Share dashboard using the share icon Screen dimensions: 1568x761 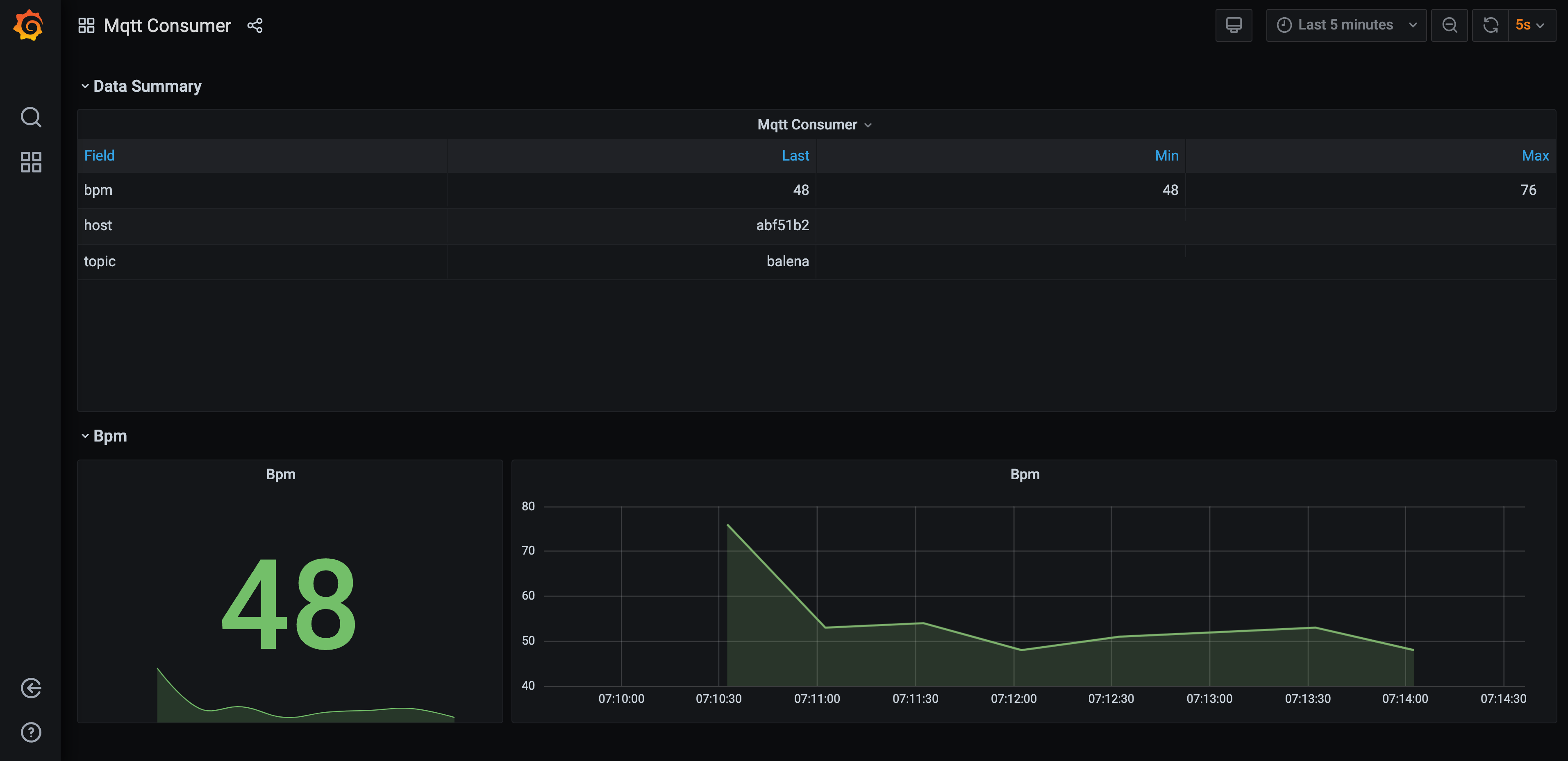pyautogui.click(x=255, y=25)
